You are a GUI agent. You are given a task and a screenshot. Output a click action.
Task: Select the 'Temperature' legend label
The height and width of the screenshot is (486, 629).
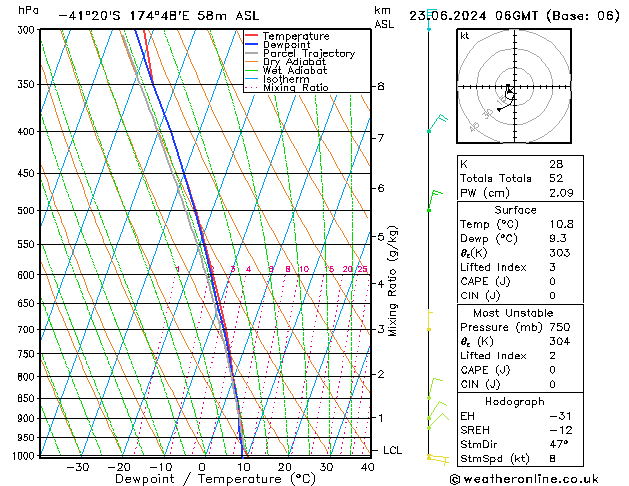pyautogui.click(x=296, y=36)
